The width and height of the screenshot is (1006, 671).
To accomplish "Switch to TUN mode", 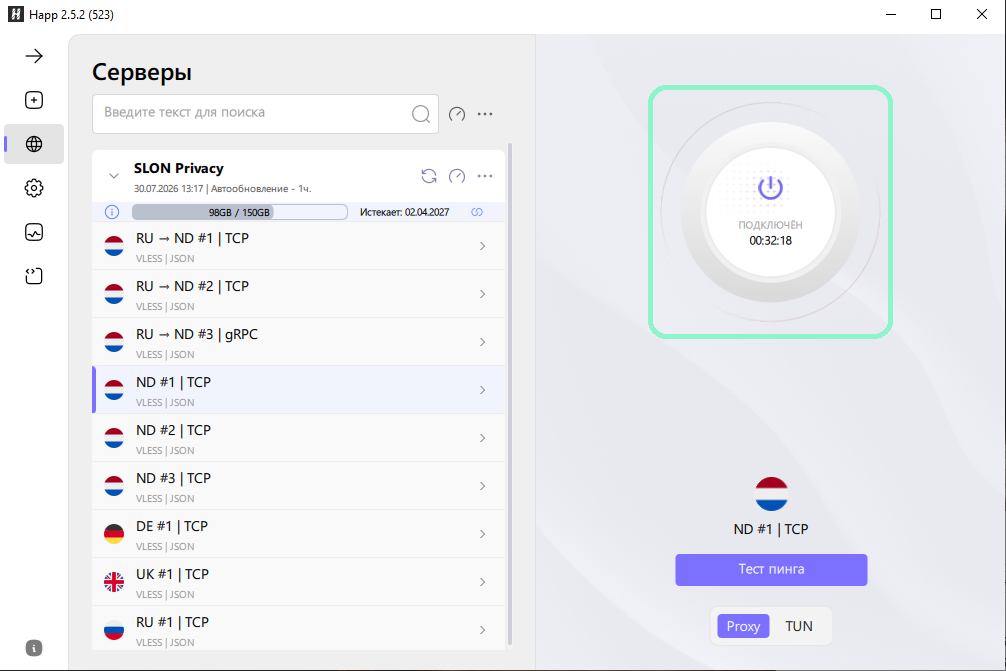I will (x=799, y=626).
